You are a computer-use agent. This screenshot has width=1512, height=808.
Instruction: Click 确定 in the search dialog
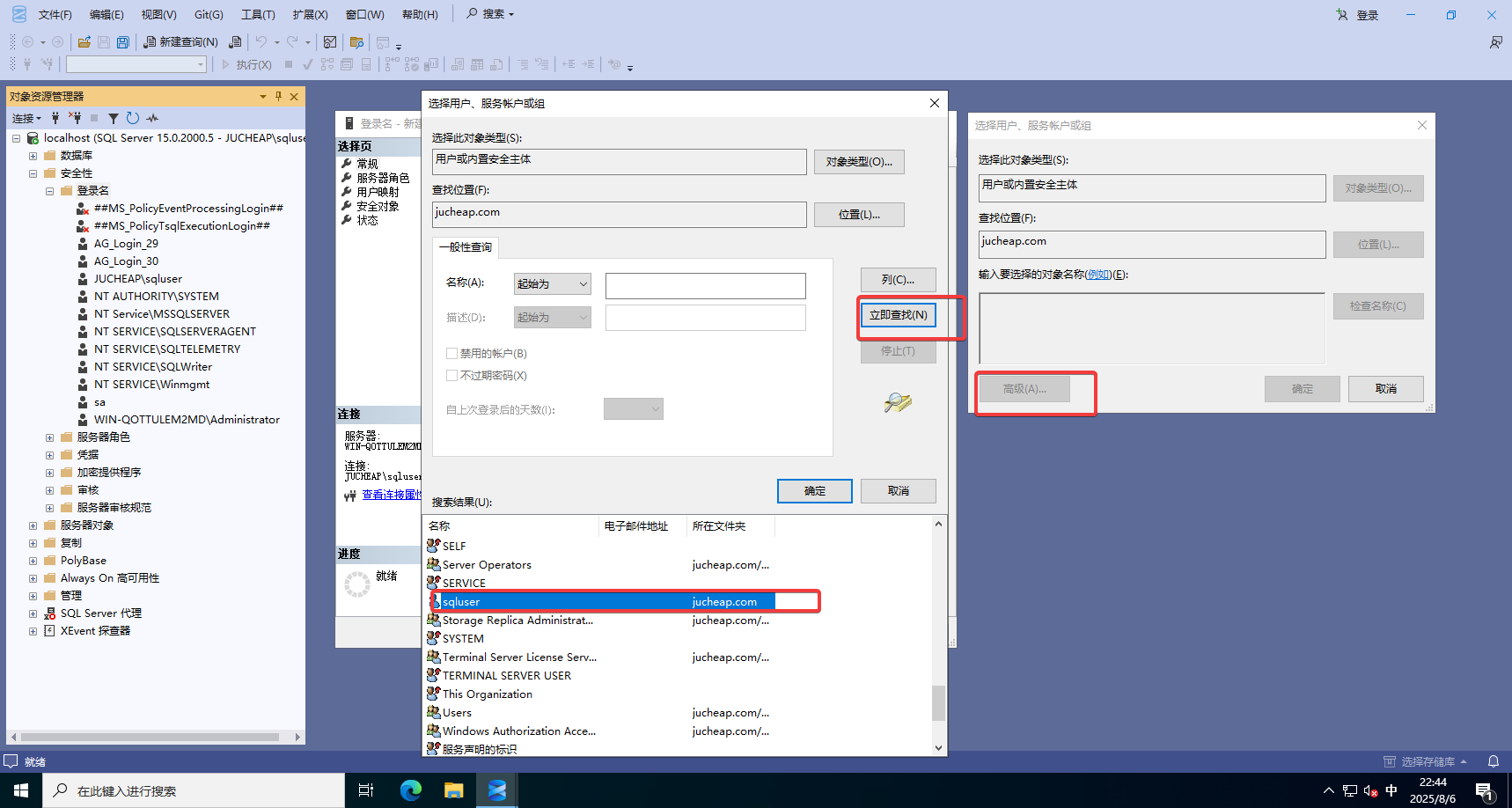814,491
